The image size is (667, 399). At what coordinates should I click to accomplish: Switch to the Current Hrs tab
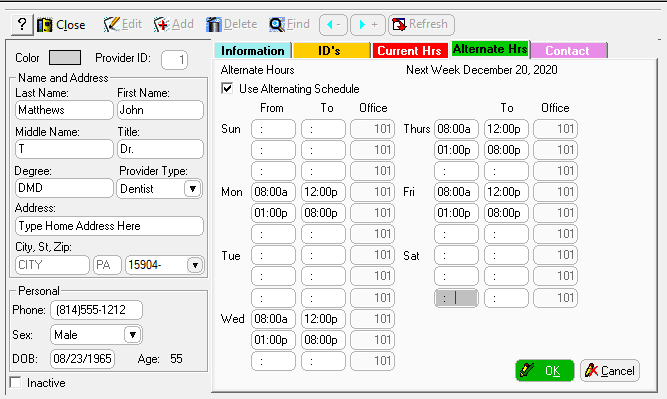pyautogui.click(x=410, y=51)
